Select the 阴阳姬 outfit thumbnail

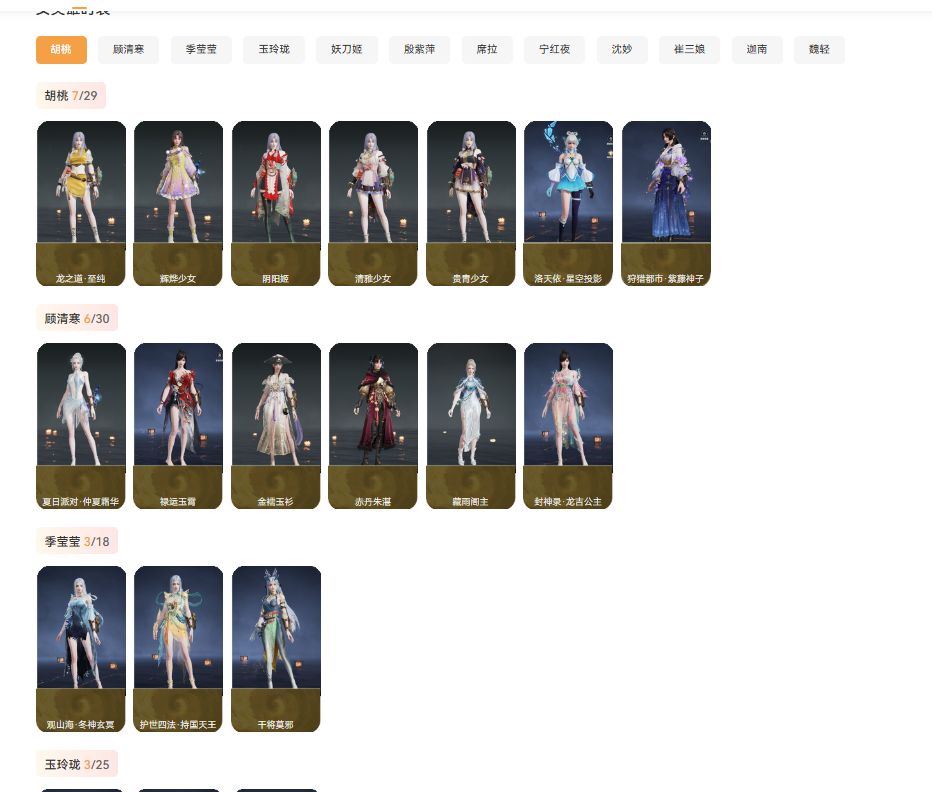pyautogui.click(x=276, y=203)
